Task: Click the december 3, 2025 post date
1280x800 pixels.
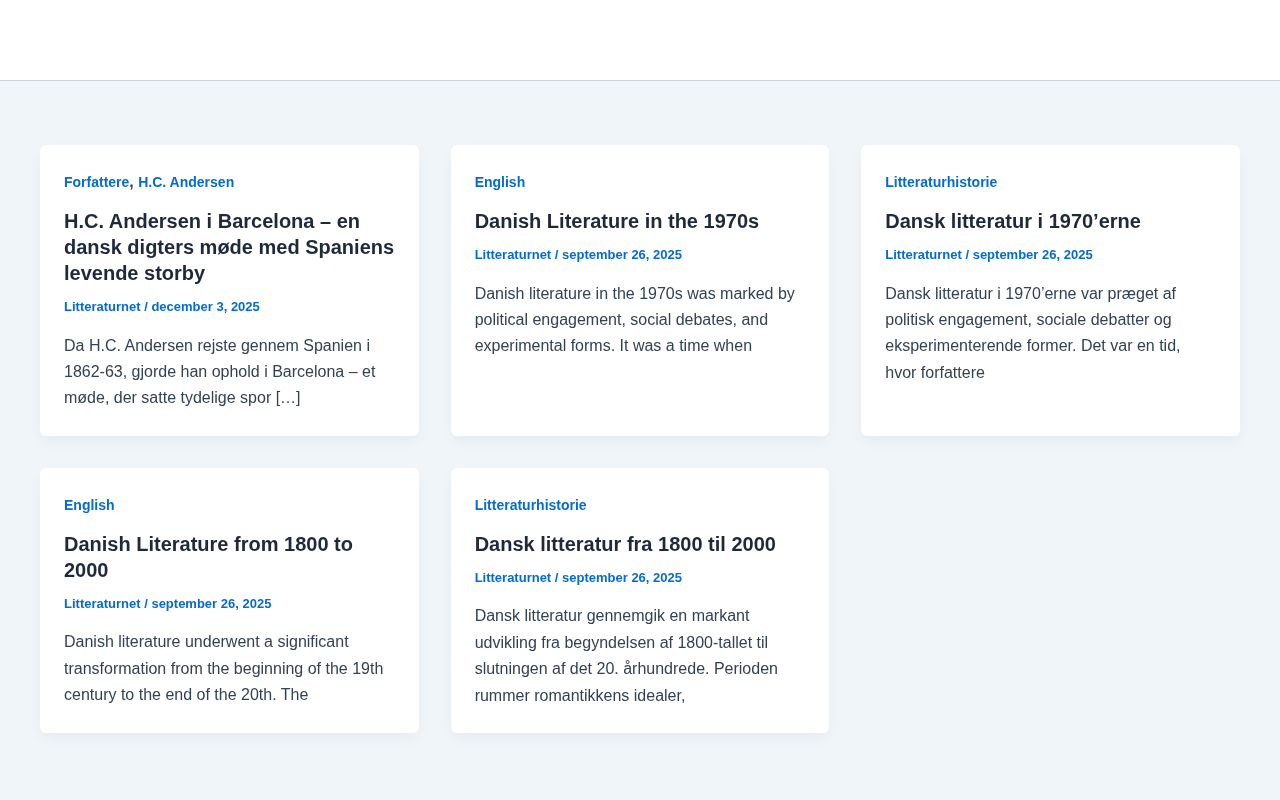Action: pos(205,307)
